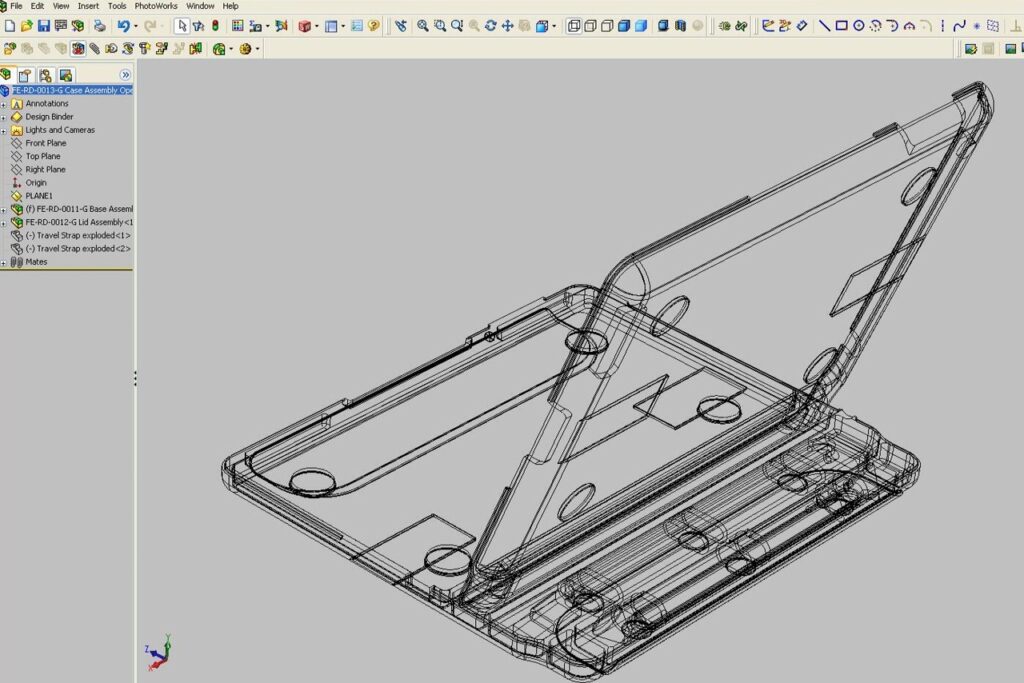Toggle Shaded display mode
The width and height of the screenshot is (1024, 683).
640,25
